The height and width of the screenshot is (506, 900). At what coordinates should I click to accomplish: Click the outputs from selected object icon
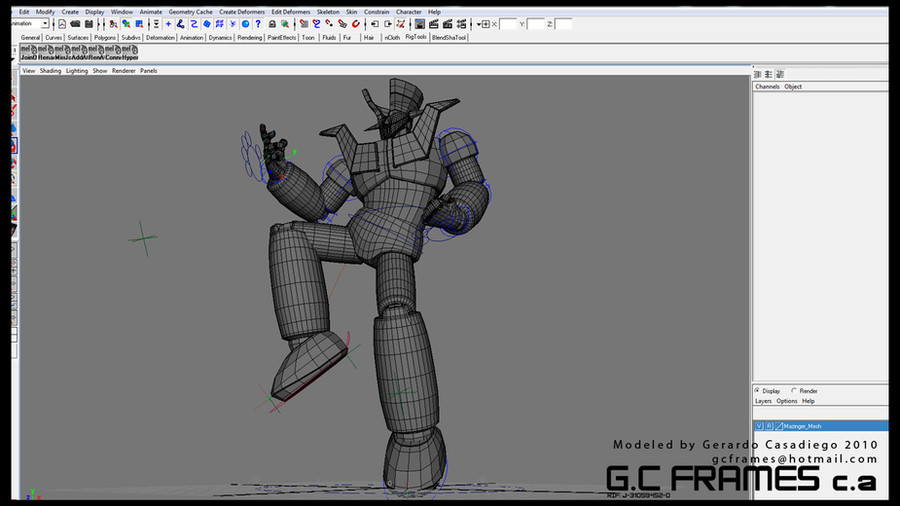[x=388, y=24]
